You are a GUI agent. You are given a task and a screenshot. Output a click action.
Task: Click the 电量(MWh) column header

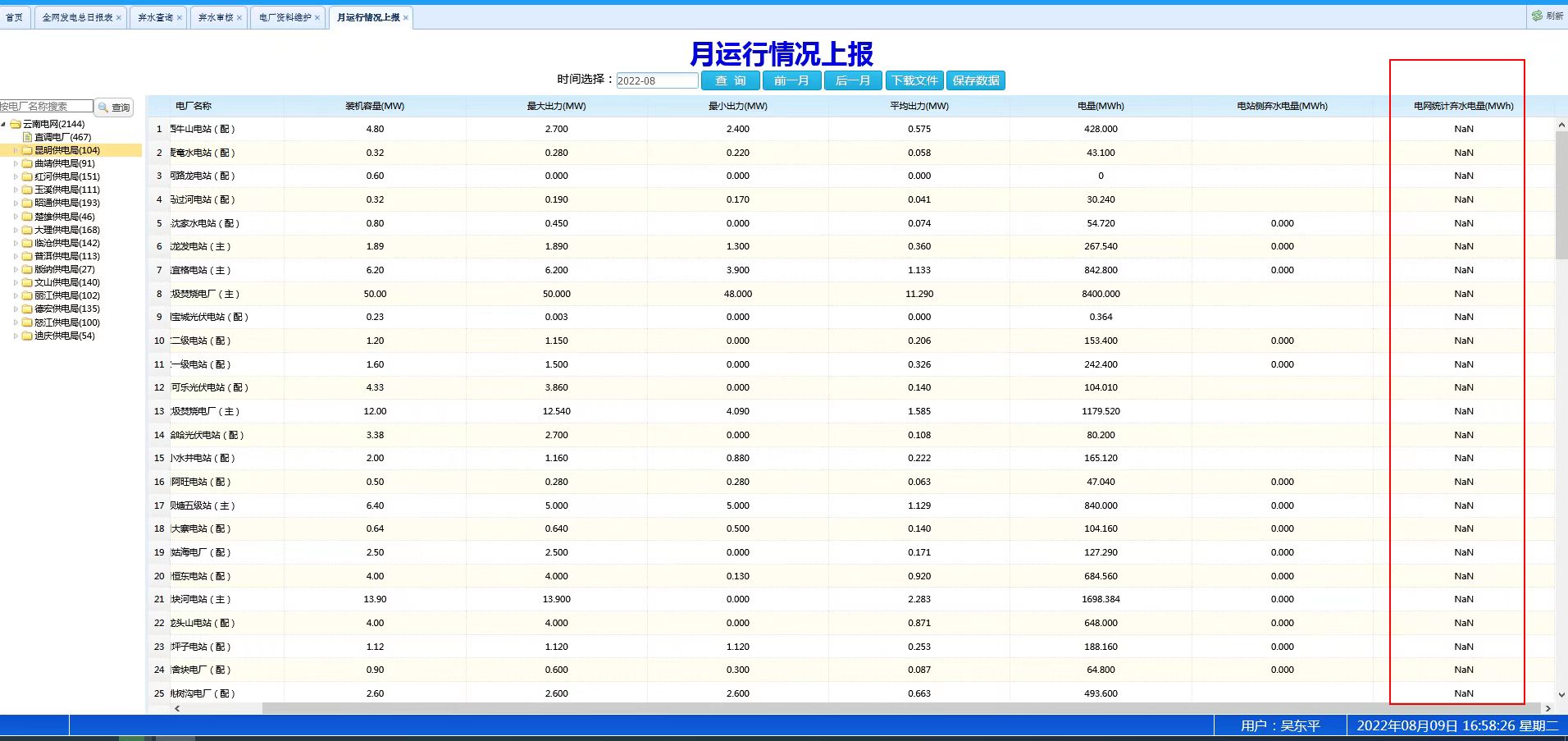(1101, 106)
